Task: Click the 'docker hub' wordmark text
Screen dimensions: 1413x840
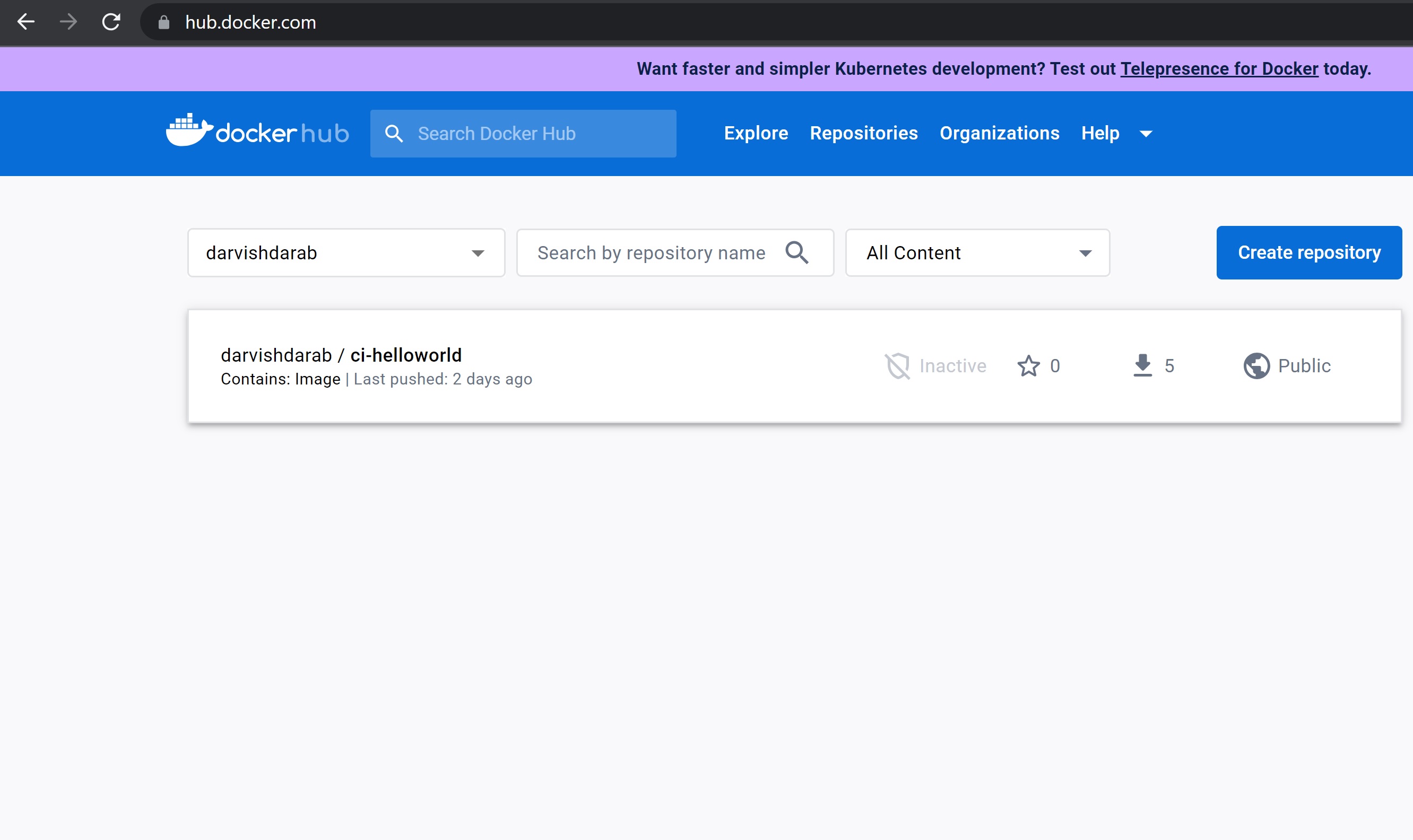Action: pos(282,134)
